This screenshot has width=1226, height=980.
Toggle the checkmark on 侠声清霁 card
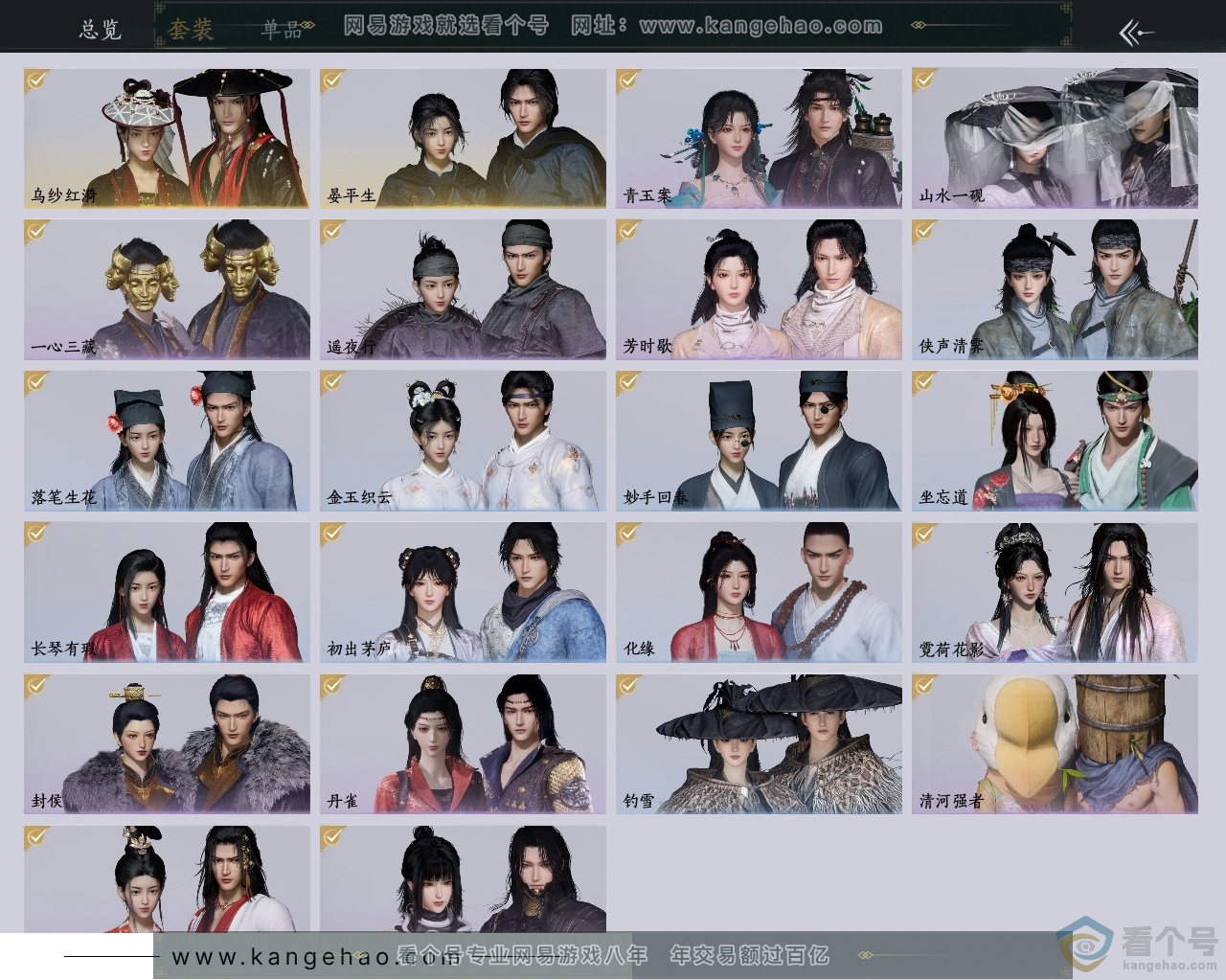click(x=925, y=231)
